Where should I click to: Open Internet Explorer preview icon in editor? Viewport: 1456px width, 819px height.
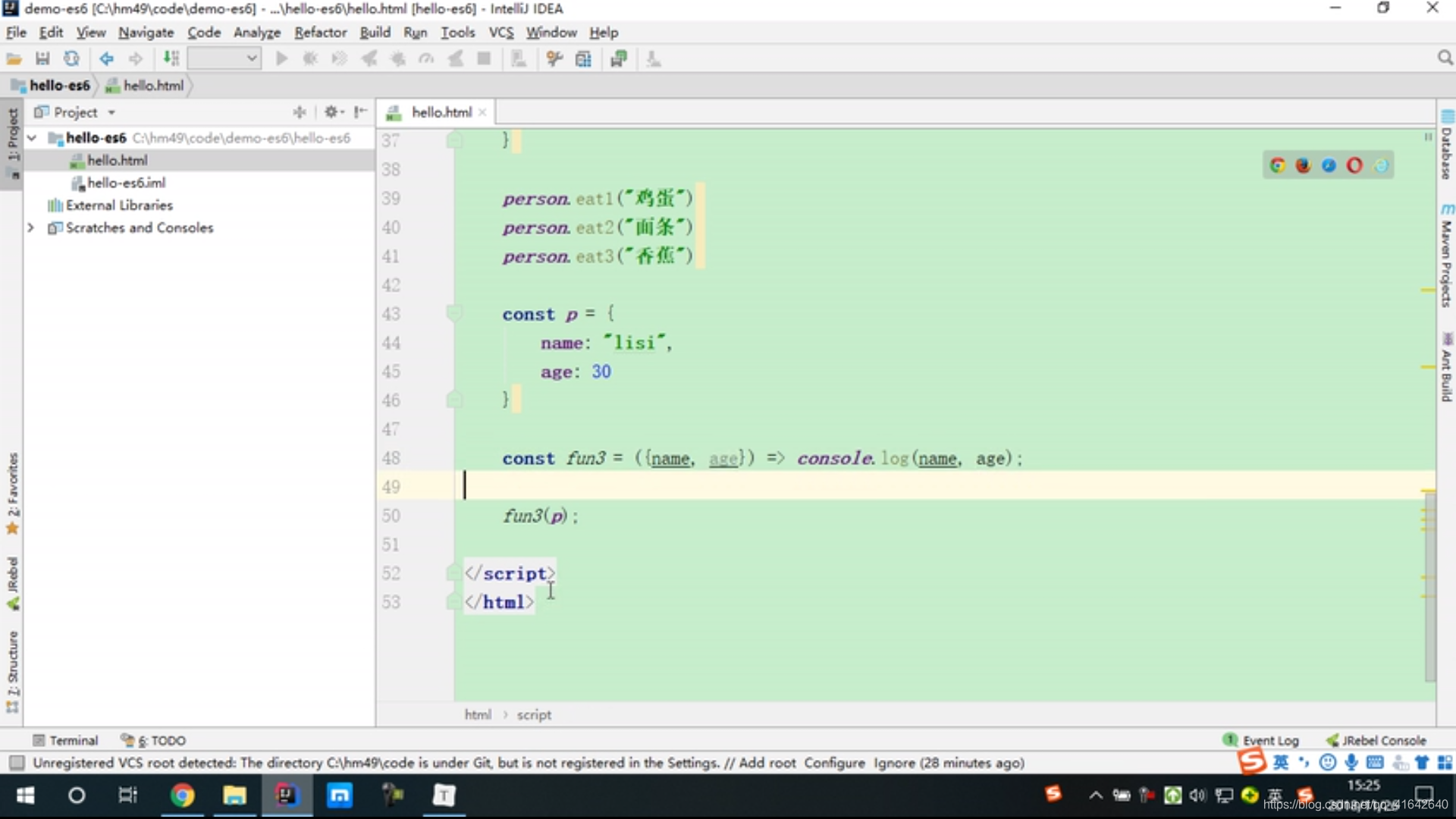click(x=1381, y=165)
